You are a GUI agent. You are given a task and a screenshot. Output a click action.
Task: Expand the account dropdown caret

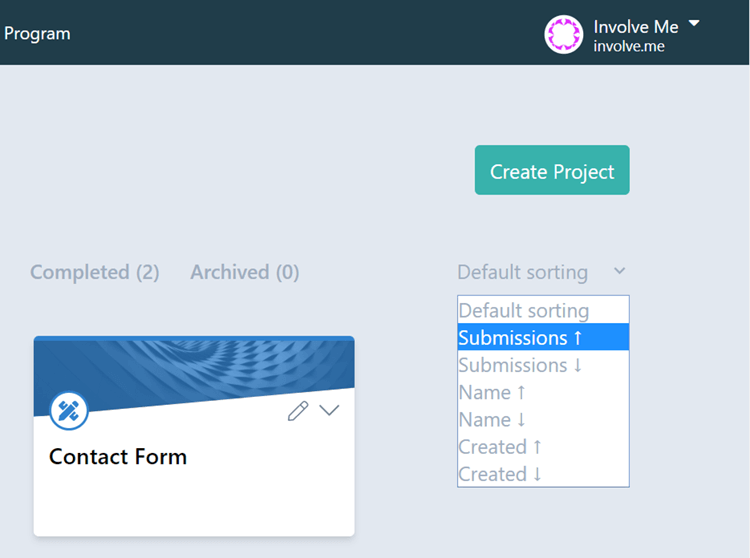694,23
